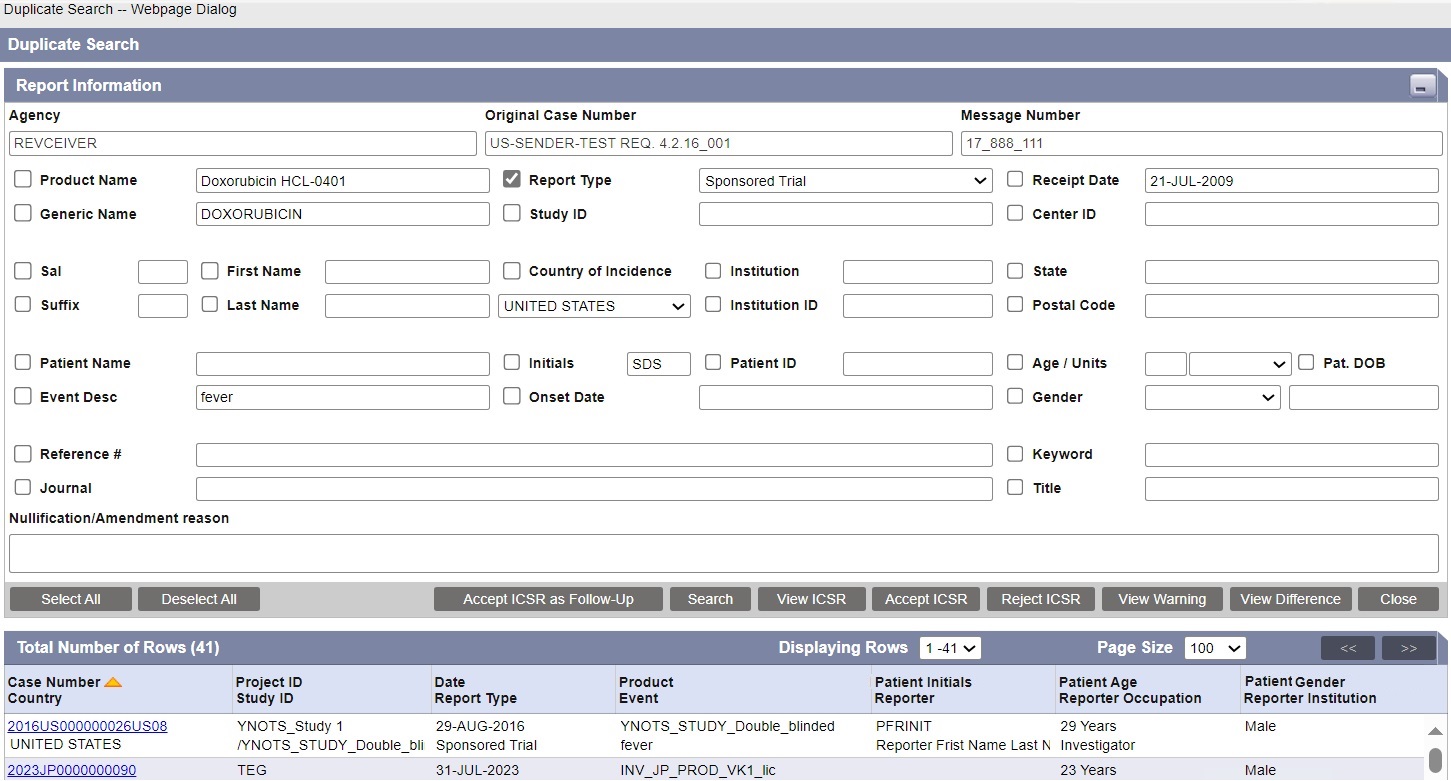Check the Gender checkbox
This screenshot has width=1451, height=781.
coord(1015,397)
